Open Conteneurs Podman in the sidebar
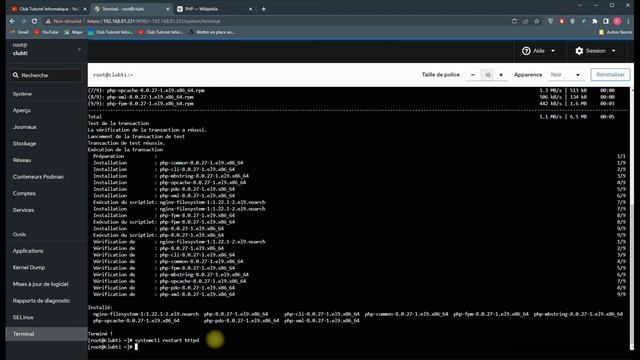The height and width of the screenshot is (360, 640). coord(38,177)
